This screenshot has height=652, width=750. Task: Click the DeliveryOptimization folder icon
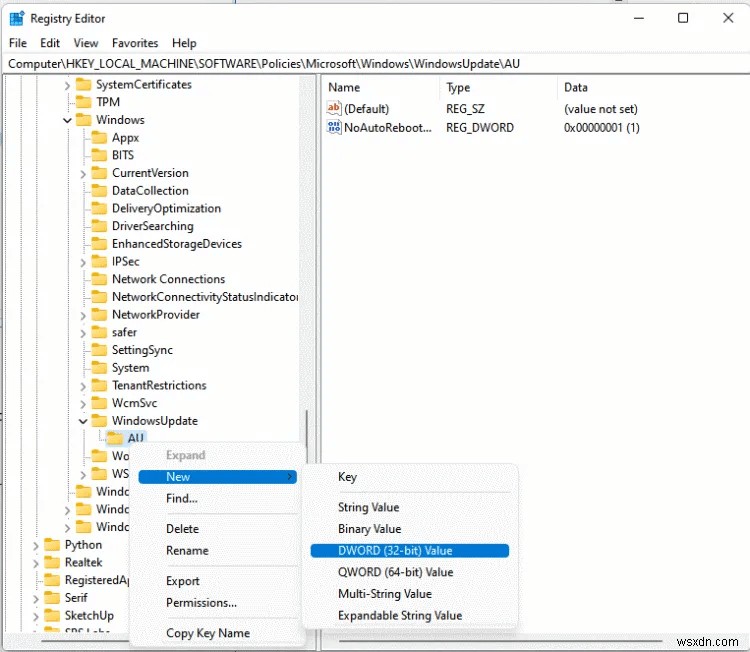[99, 208]
